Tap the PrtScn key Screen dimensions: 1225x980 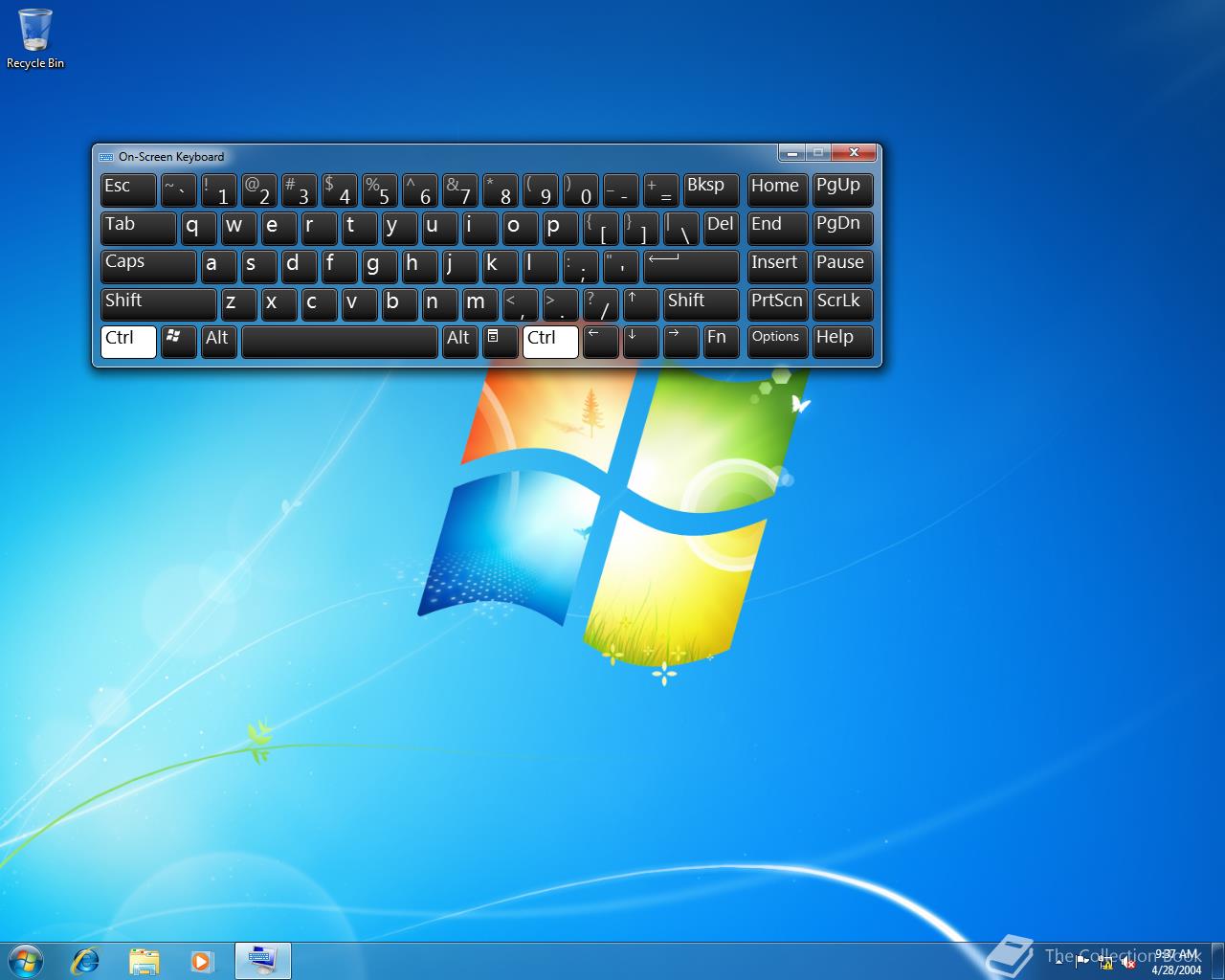click(777, 304)
